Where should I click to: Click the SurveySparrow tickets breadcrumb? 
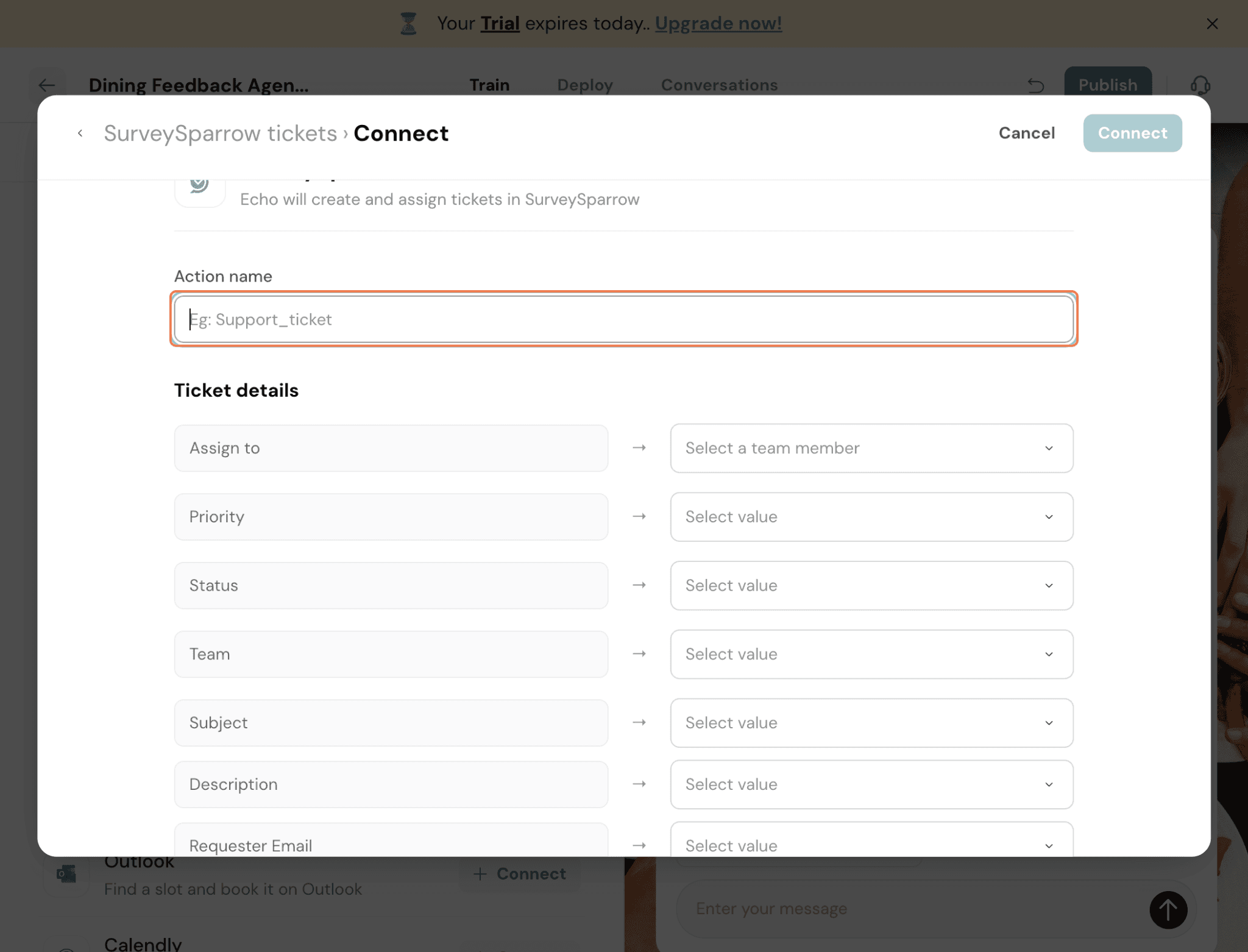coord(220,133)
